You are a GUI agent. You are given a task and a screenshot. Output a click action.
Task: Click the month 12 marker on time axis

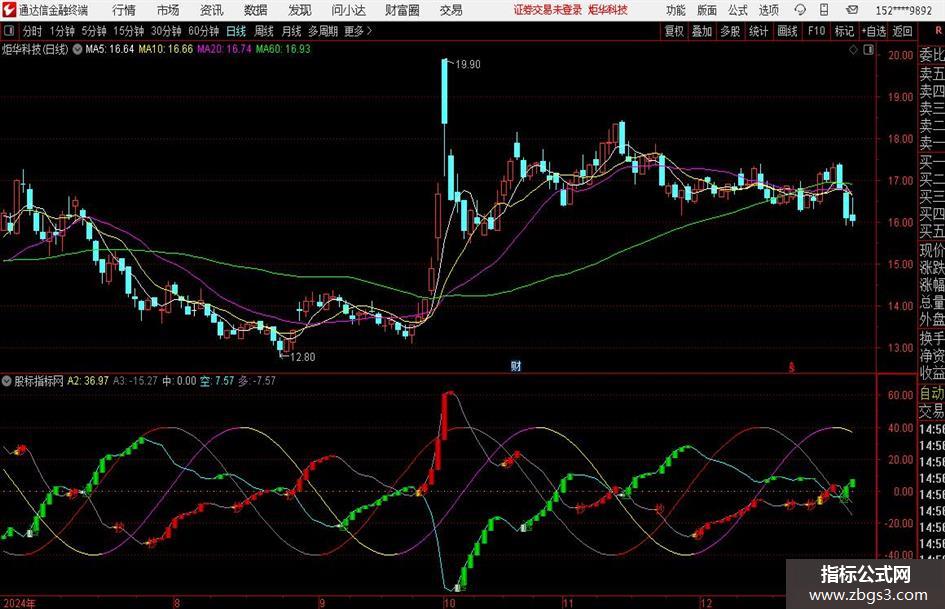[x=706, y=603]
